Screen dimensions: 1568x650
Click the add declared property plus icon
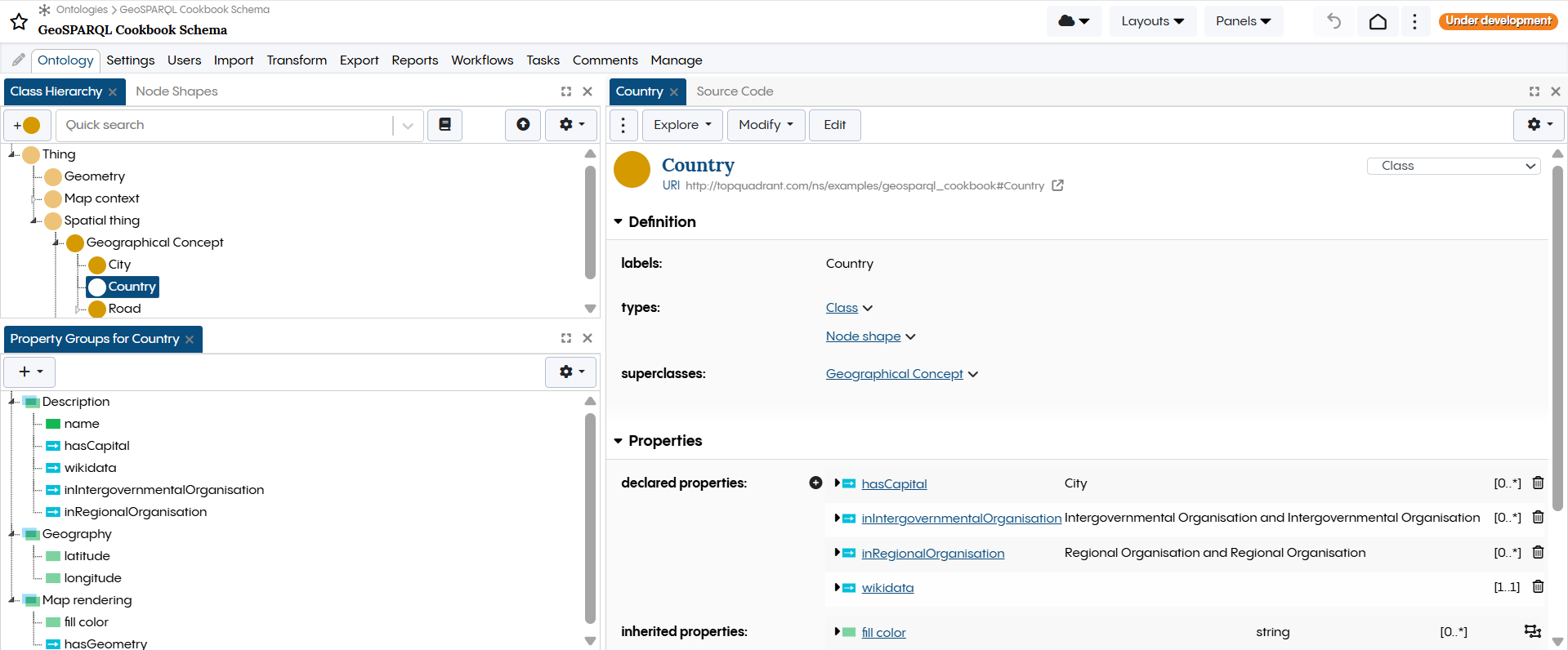pyautogui.click(x=815, y=483)
